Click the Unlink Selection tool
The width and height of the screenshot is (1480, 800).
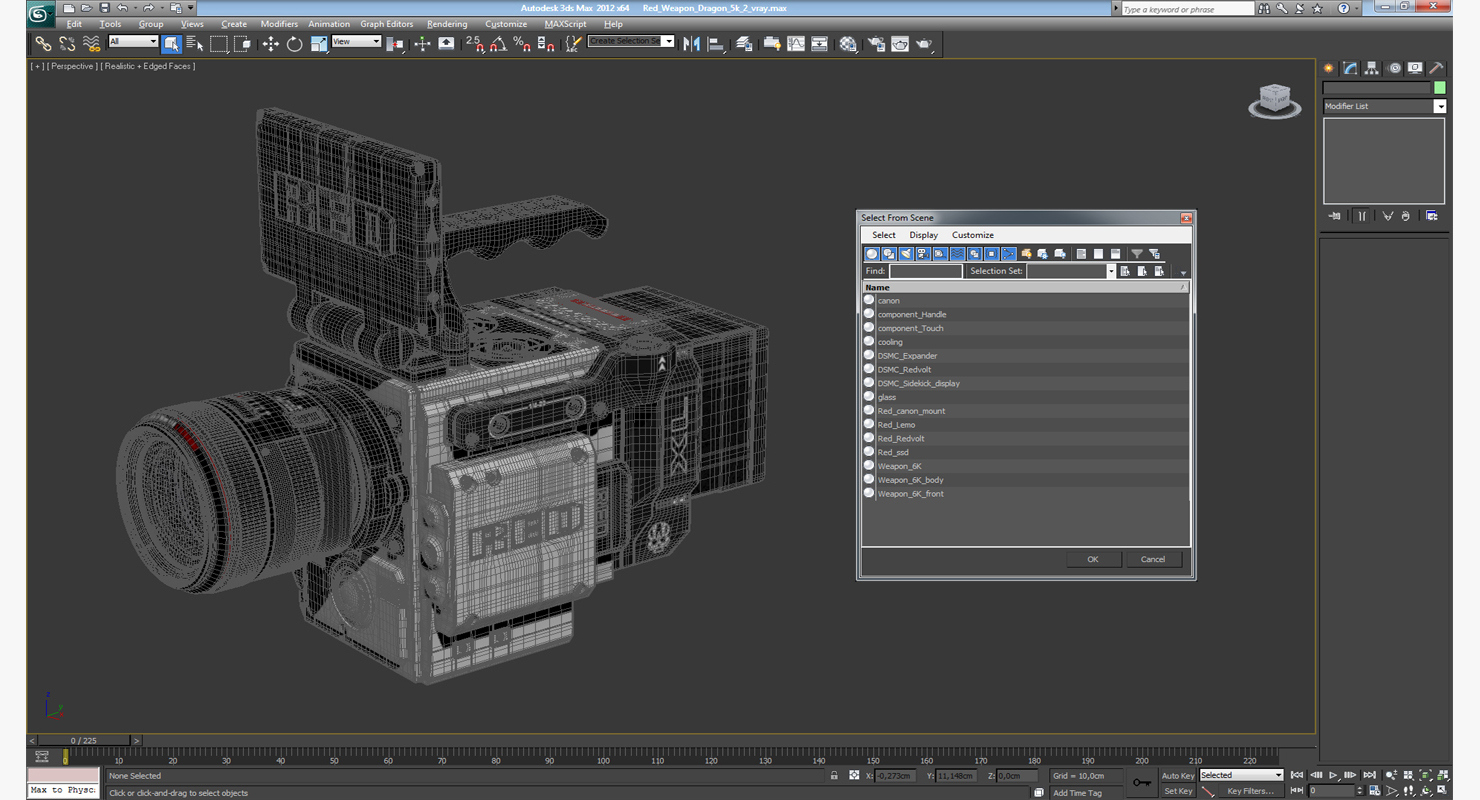point(67,44)
